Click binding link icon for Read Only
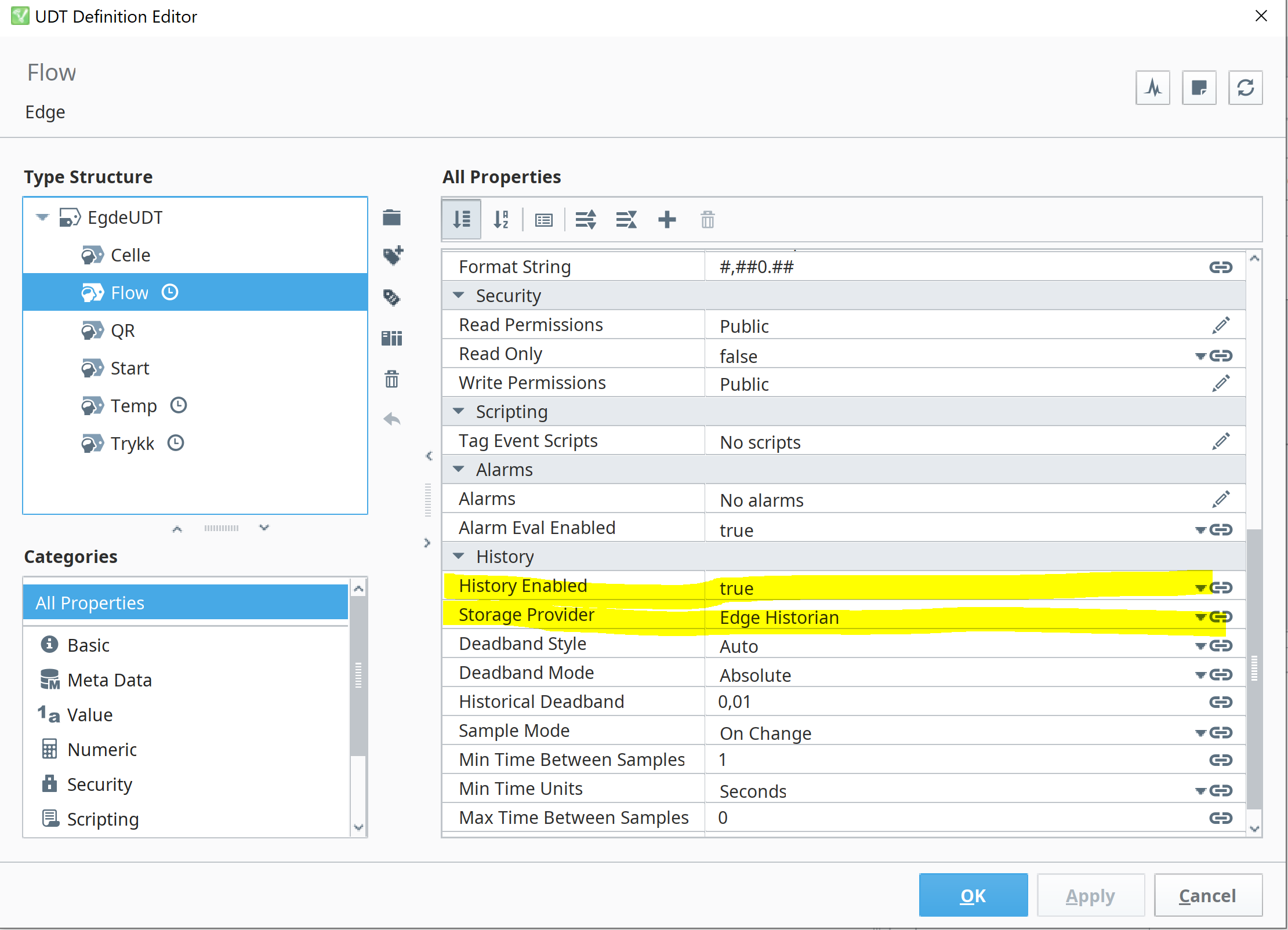Viewport: 1288px width, 930px height. click(x=1221, y=355)
